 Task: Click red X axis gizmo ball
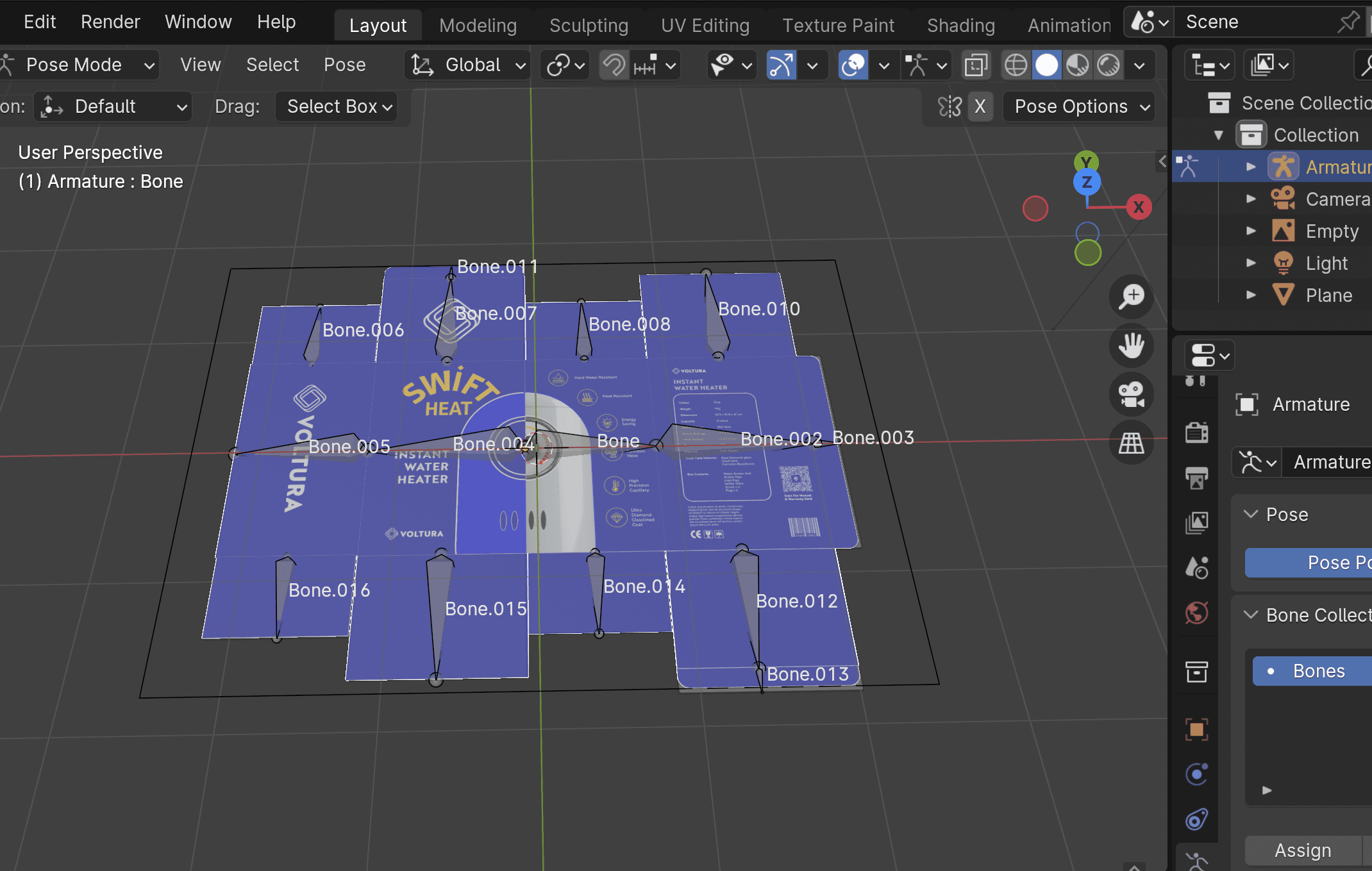[1139, 207]
